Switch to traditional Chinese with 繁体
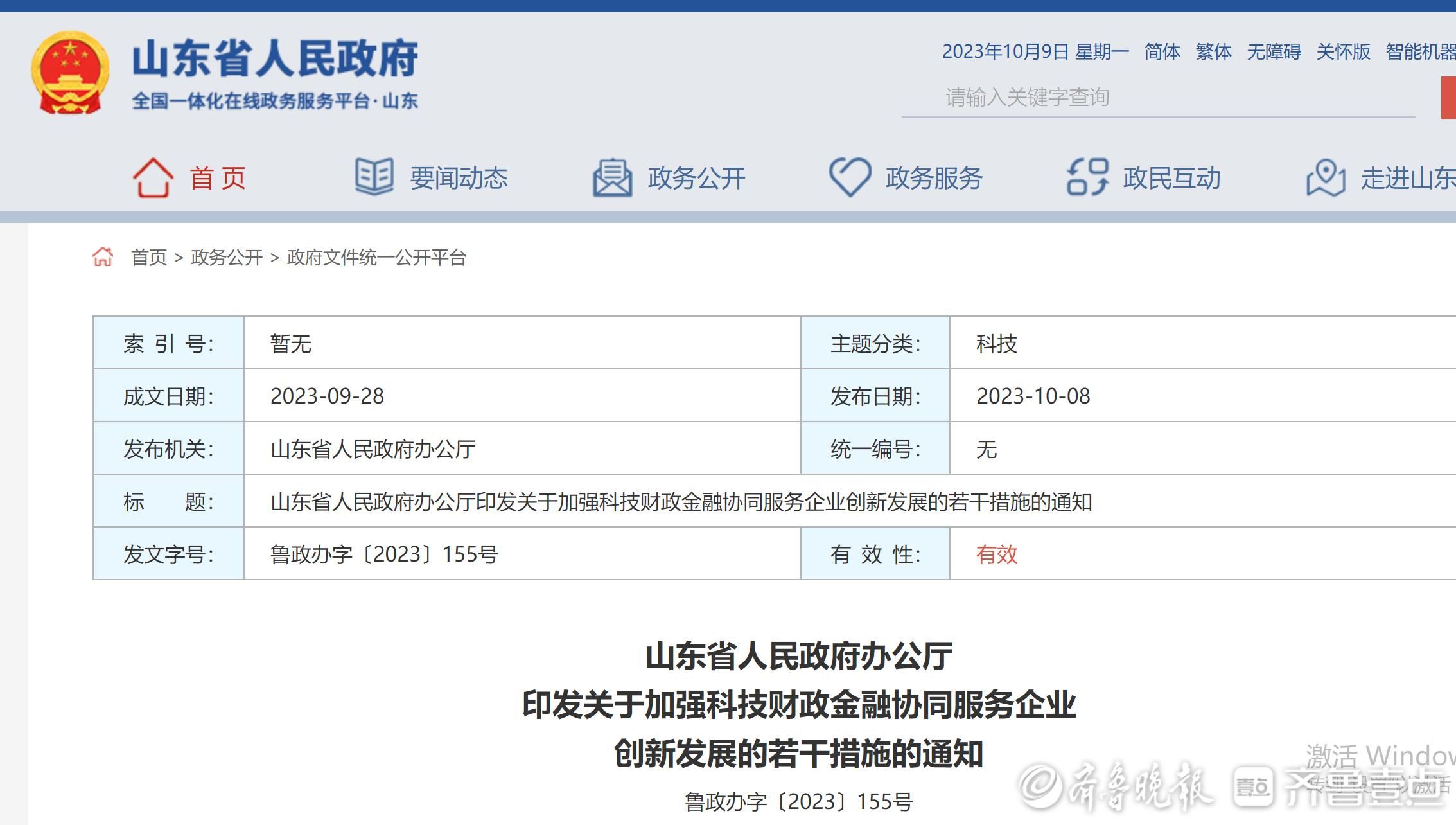 coord(1213,51)
